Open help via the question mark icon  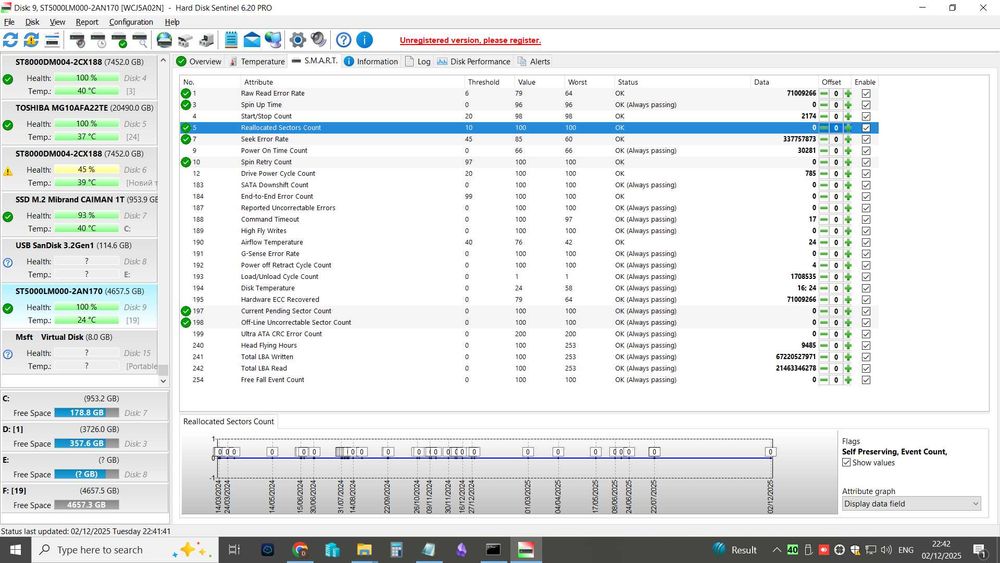343,40
